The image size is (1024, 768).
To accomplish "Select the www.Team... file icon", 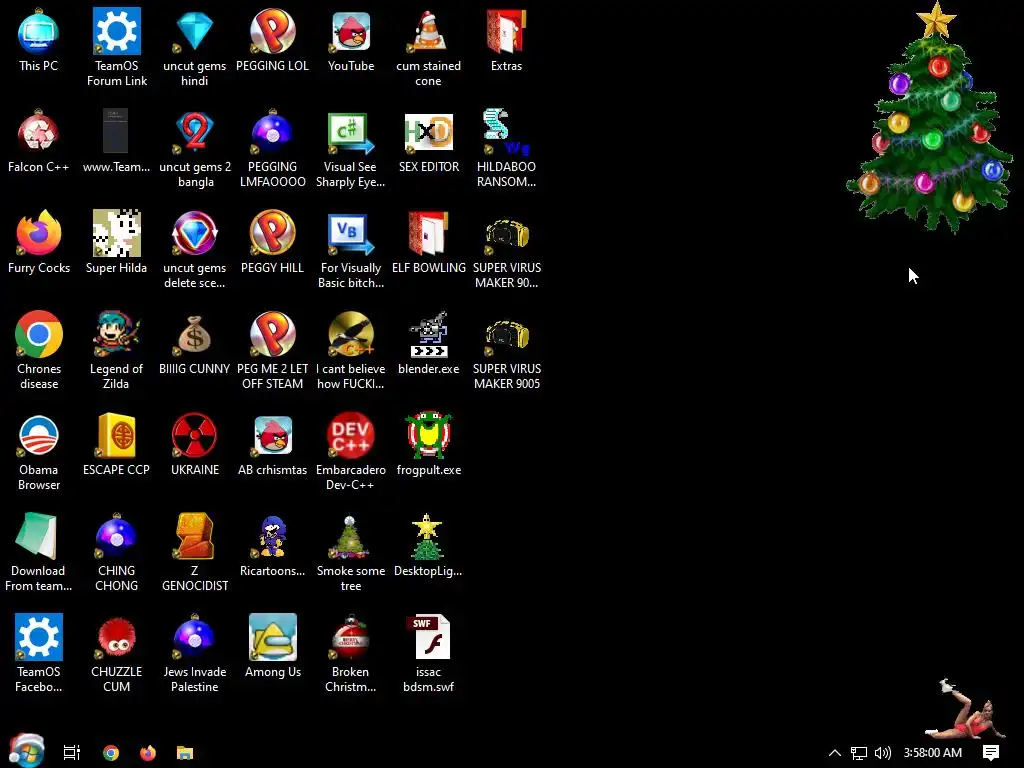I will coord(116,142).
